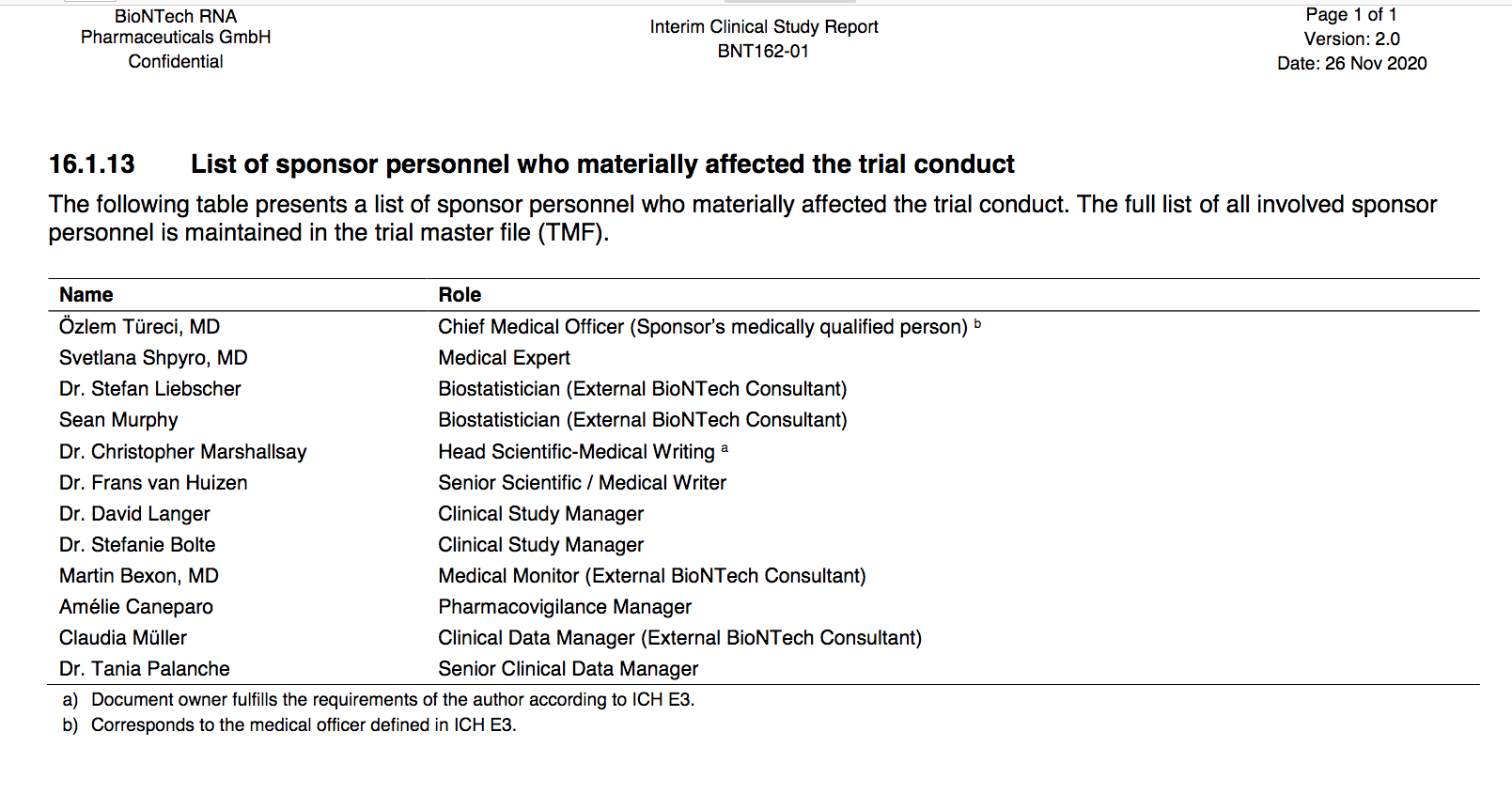This screenshot has width=1512, height=794.
Task: Click the section heading 16.1.13 title
Action: 601,164
